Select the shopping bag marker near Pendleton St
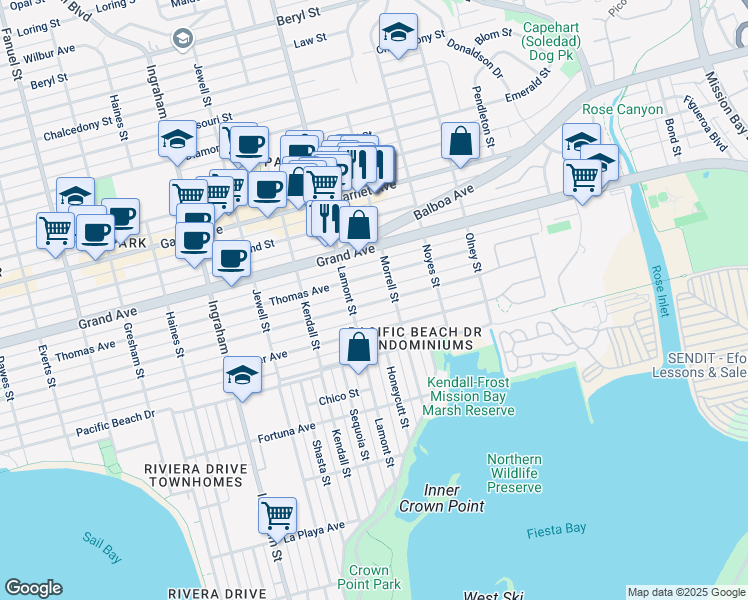The image size is (748, 600). pyautogui.click(x=459, y=141)
